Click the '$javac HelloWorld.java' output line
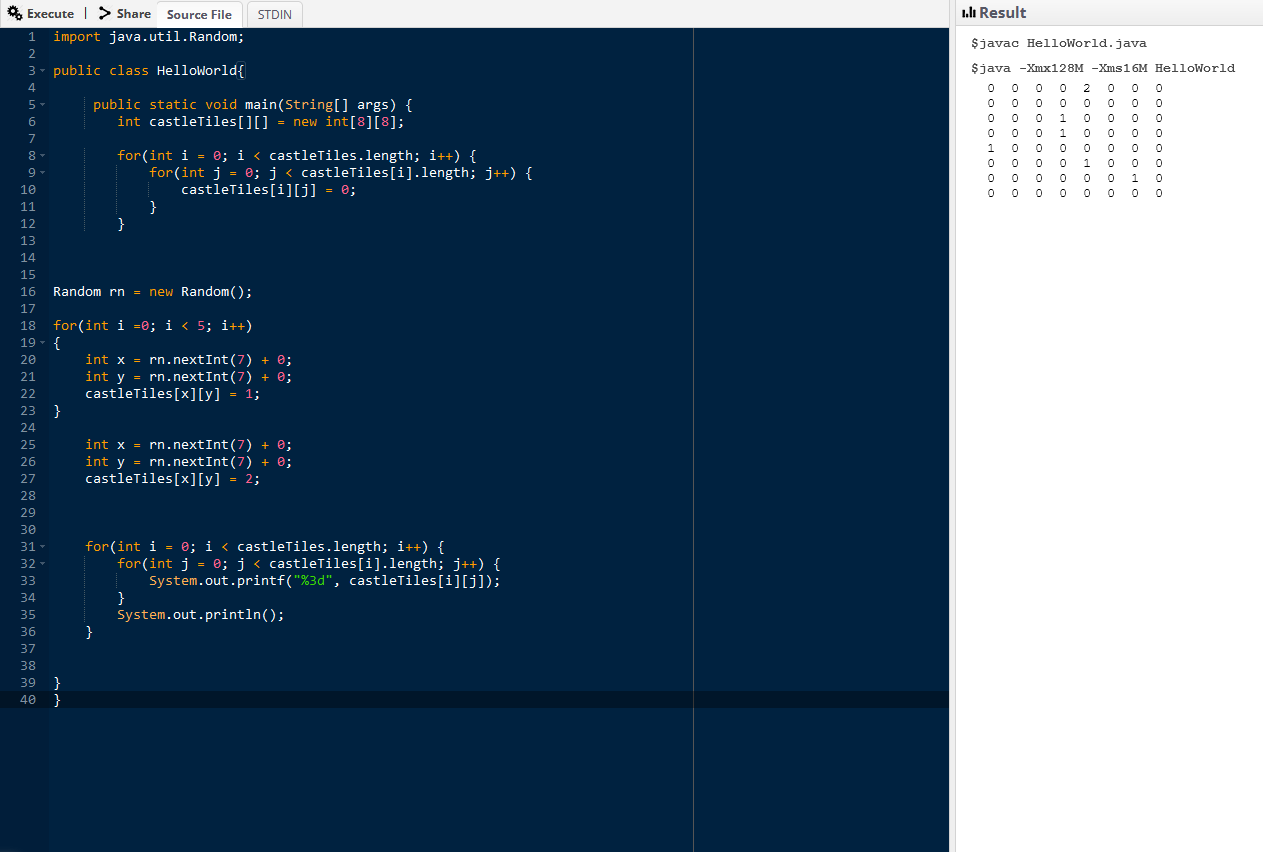Screen dimensions: 1263x852 click(x=1059, y=44)
